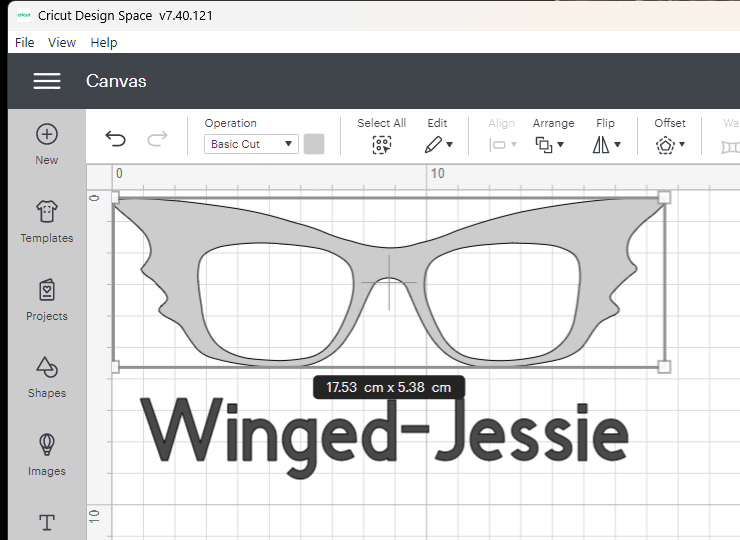Expand the Operation Basic Cut dropdown

point(251,144)
